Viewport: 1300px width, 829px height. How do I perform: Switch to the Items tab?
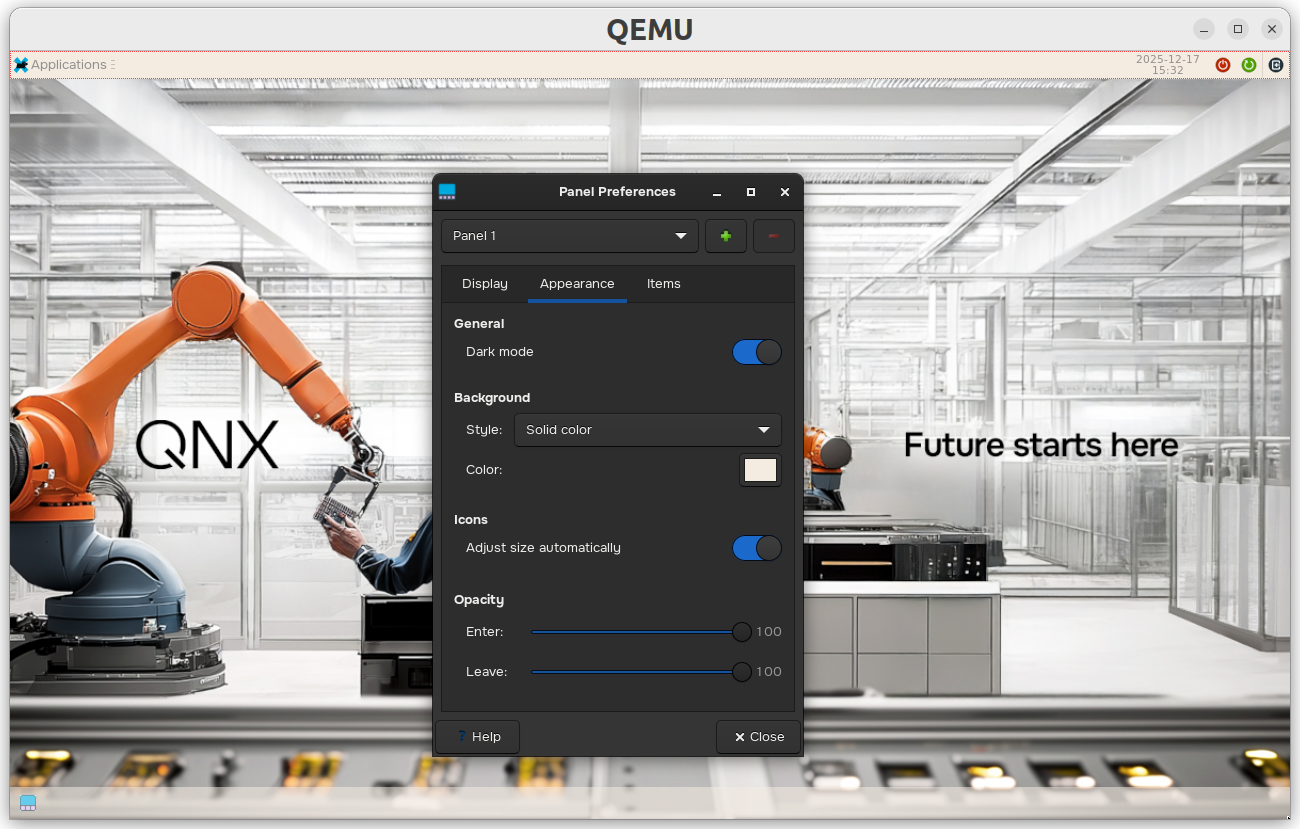click(663, 284)
